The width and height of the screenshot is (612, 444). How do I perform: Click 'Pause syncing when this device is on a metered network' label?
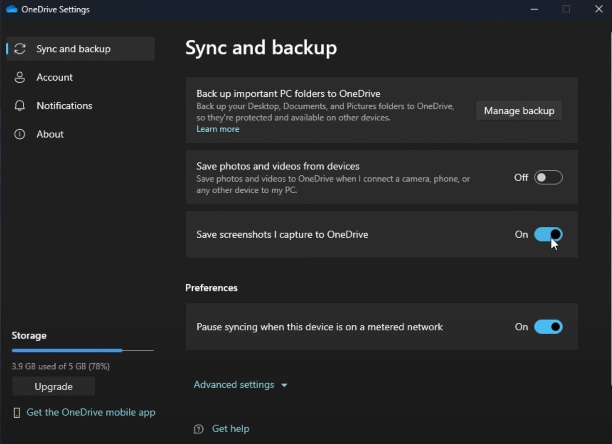(320, 327)
